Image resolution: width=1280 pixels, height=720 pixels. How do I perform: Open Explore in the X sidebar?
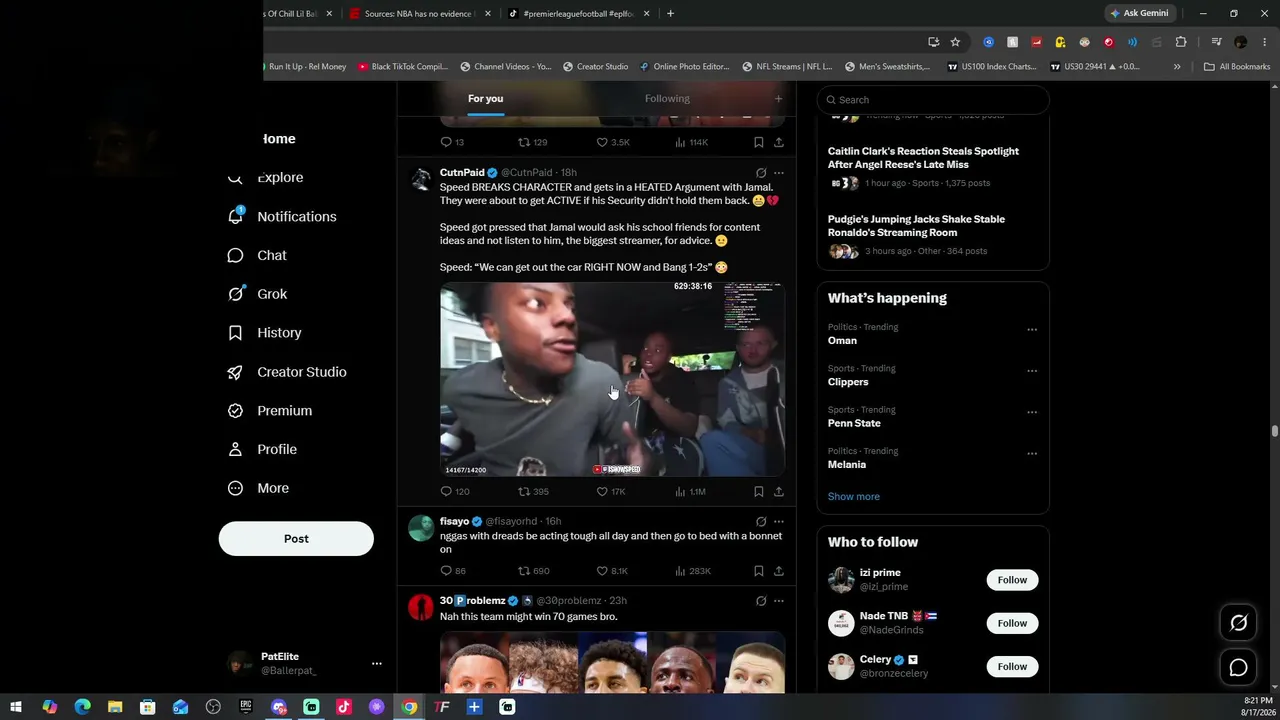[266, 177]
